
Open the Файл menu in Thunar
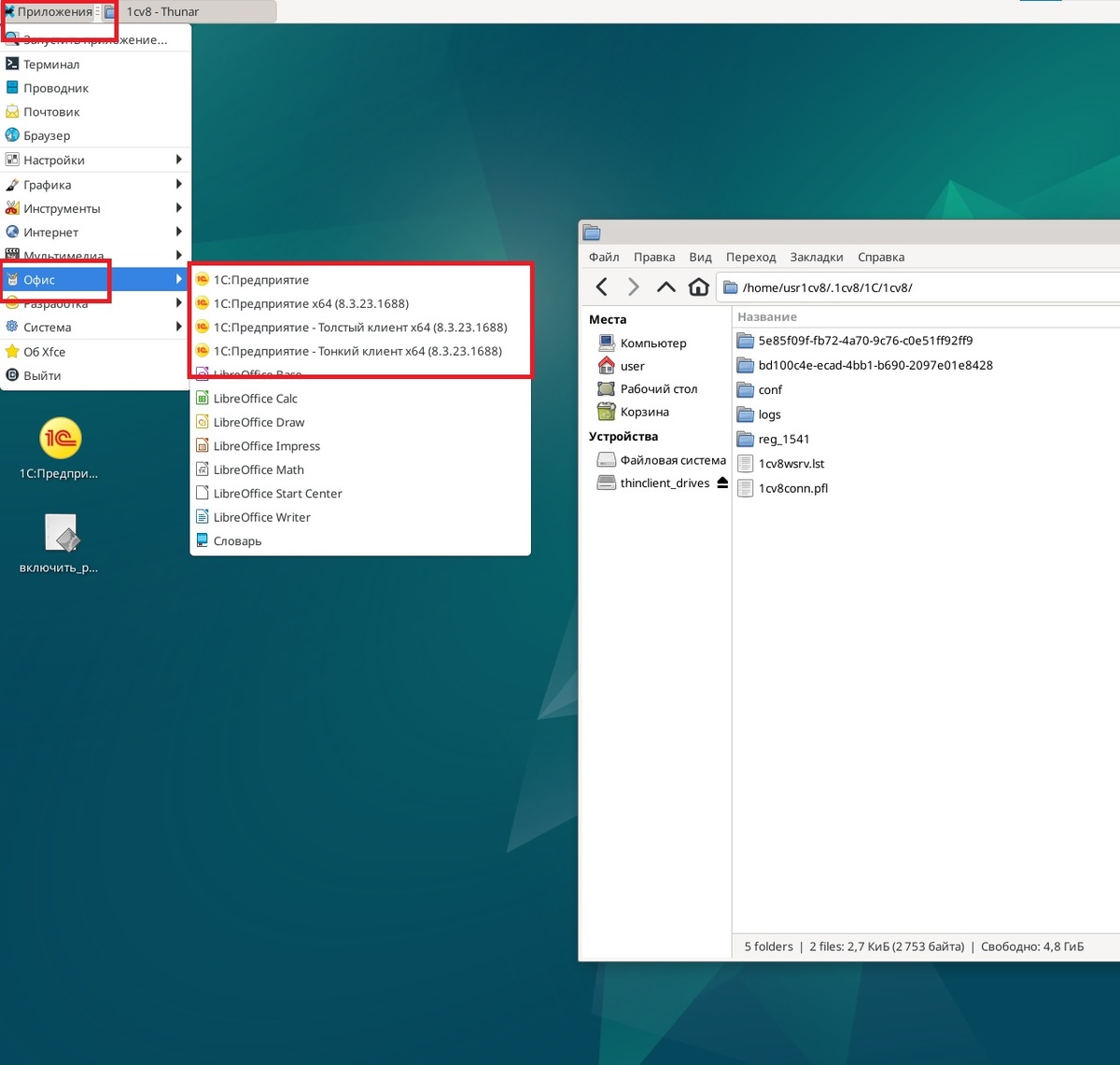[x=604, y=257]
